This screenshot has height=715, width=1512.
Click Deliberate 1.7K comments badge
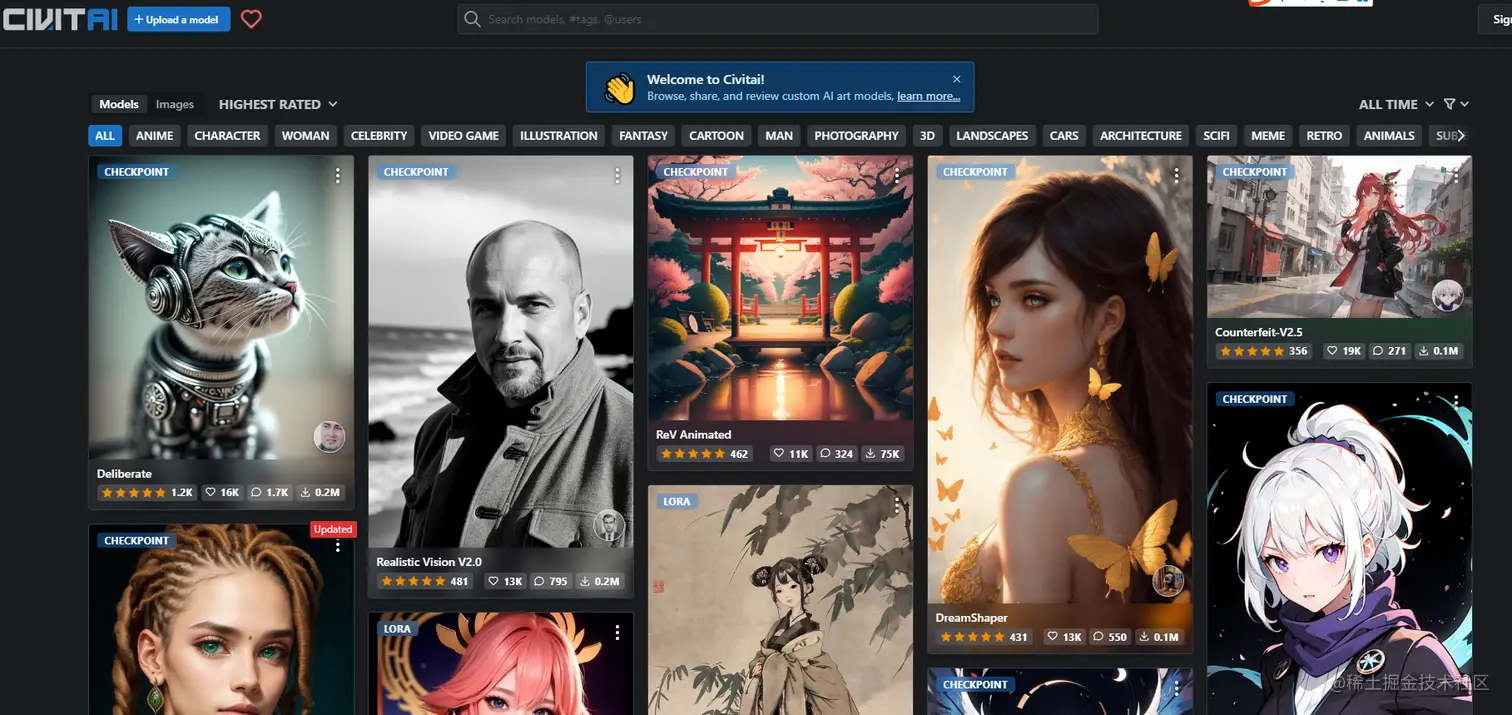[x=270, y=492]
